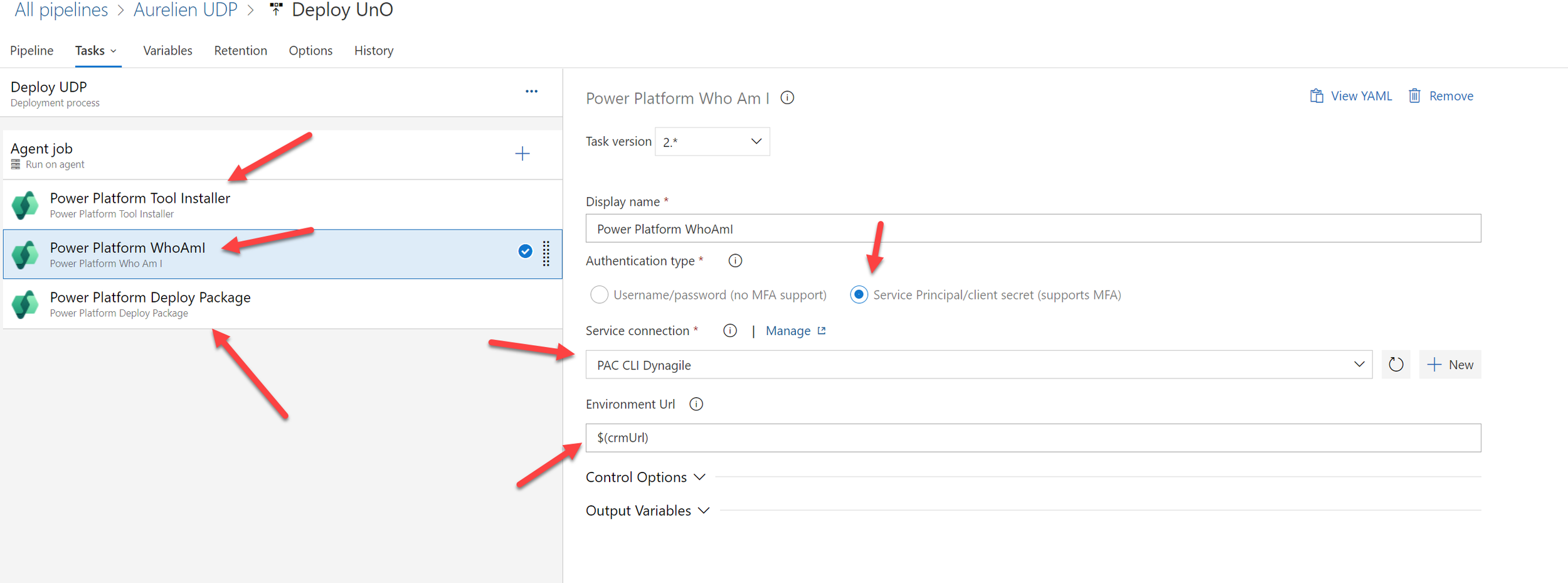Image resolution: width=1568 pixels, height=583 pixels.
Task: Create a New service connection
Action: pos(1449,365)
